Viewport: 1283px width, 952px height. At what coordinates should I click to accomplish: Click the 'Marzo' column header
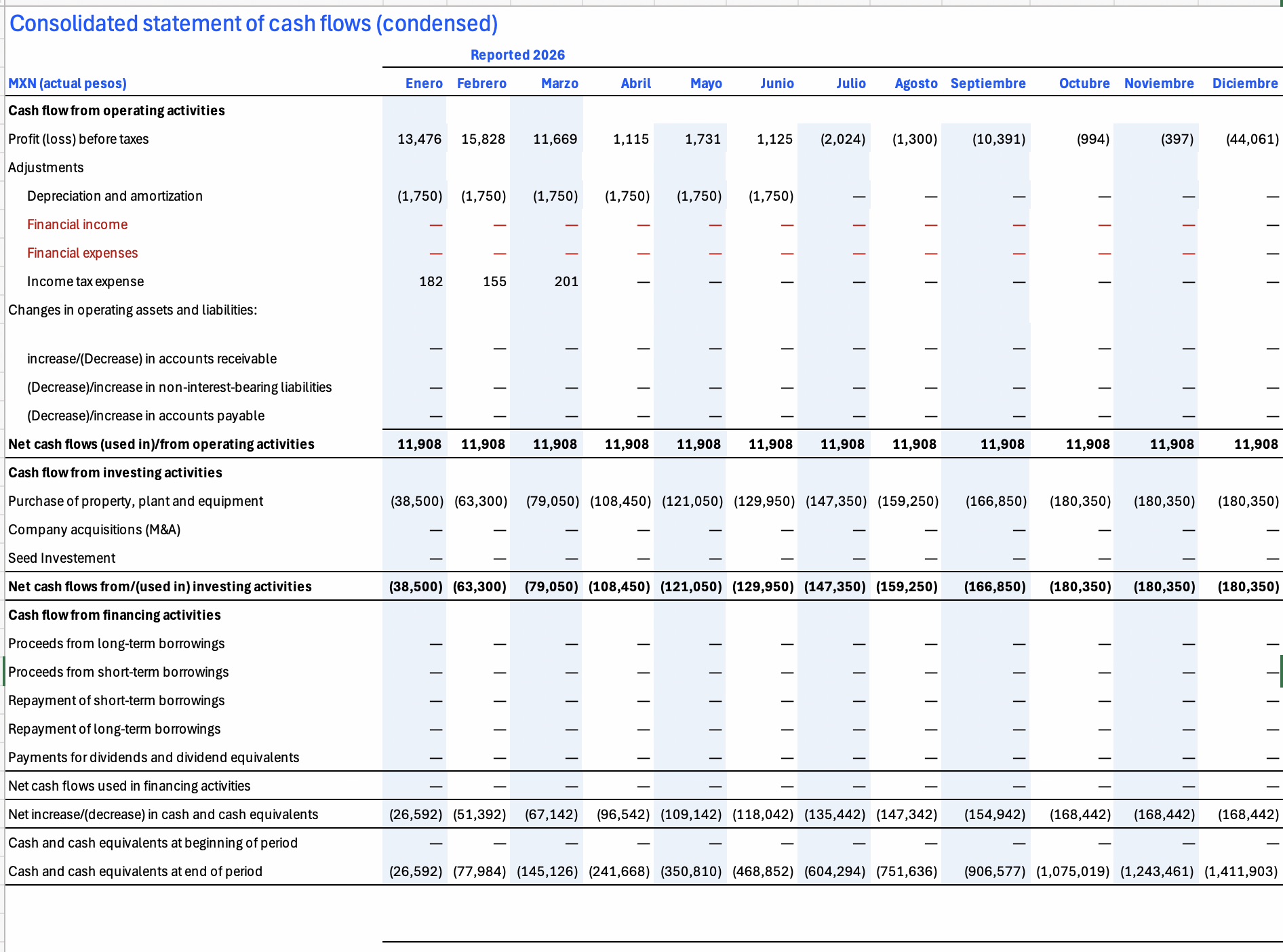(559, 83)
